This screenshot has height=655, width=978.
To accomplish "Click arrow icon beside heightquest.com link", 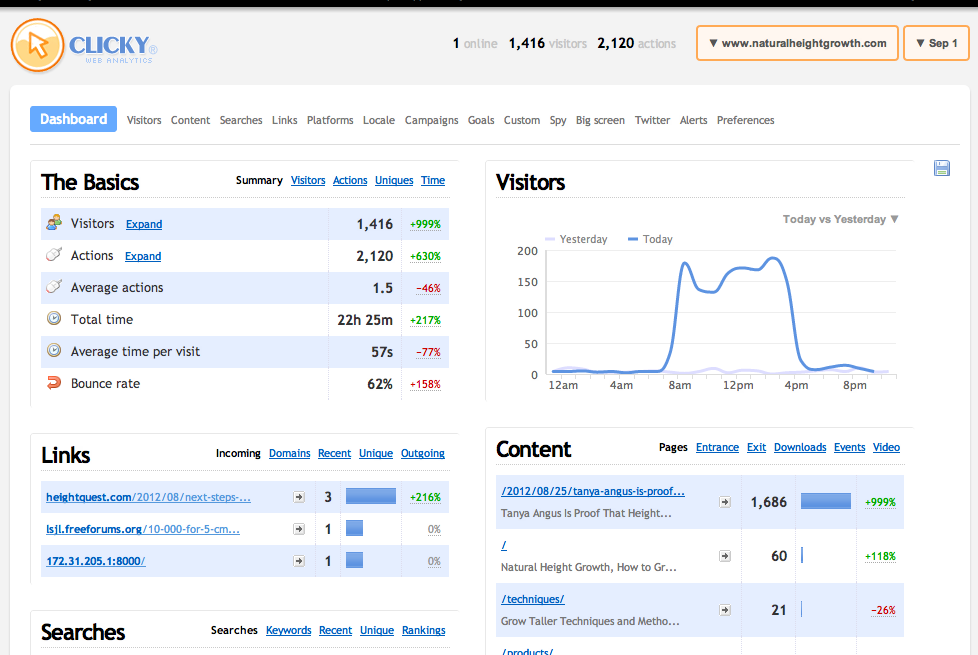I will (299, 497).
